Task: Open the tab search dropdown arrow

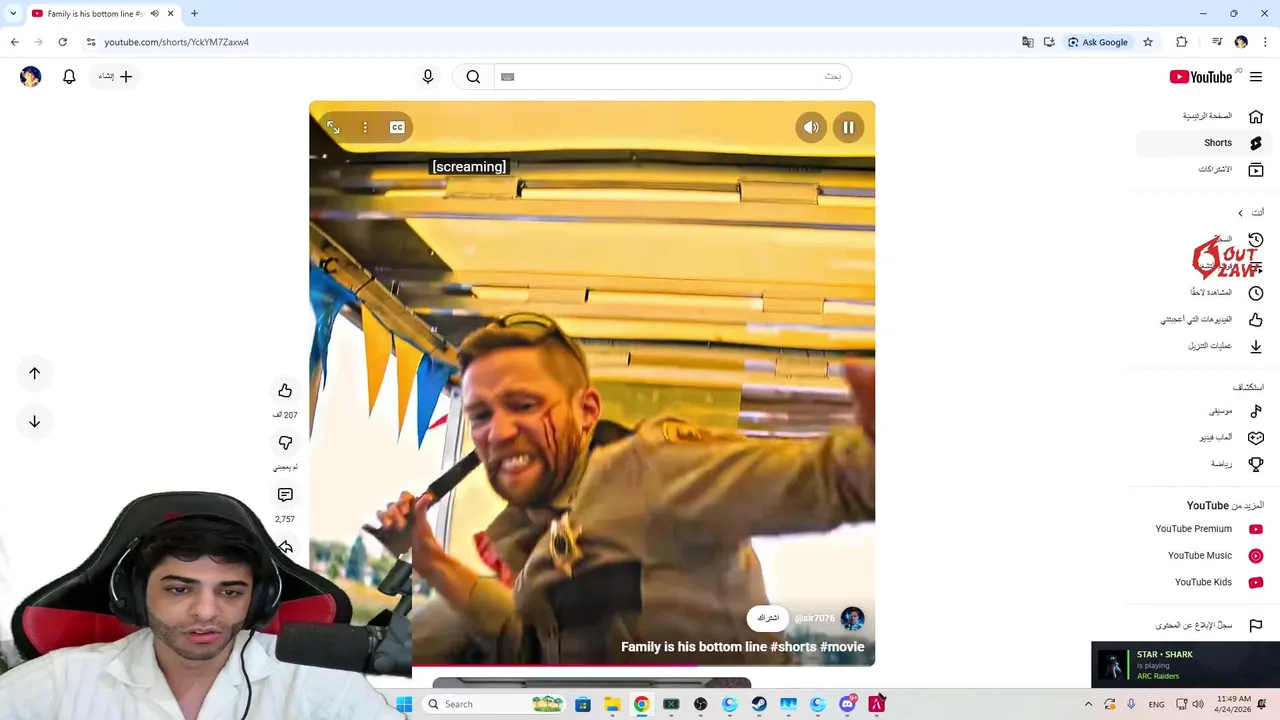Action: coord(13,13)
